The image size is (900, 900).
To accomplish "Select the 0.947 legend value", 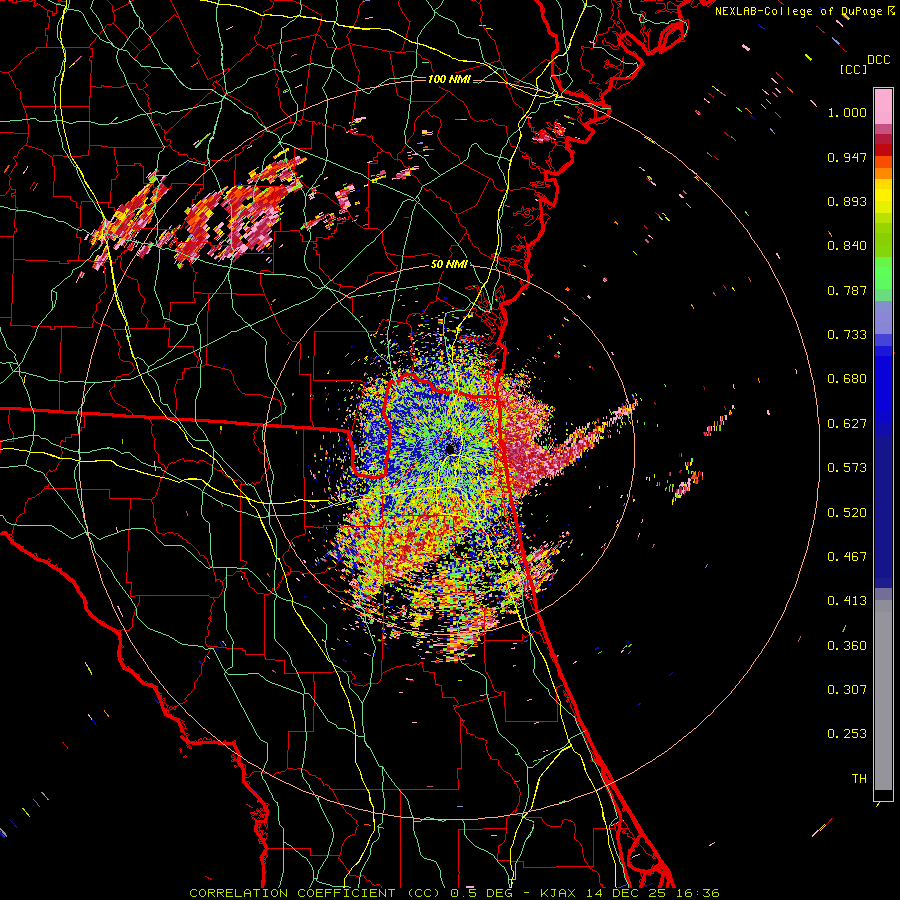I will [x=847, y=157].
